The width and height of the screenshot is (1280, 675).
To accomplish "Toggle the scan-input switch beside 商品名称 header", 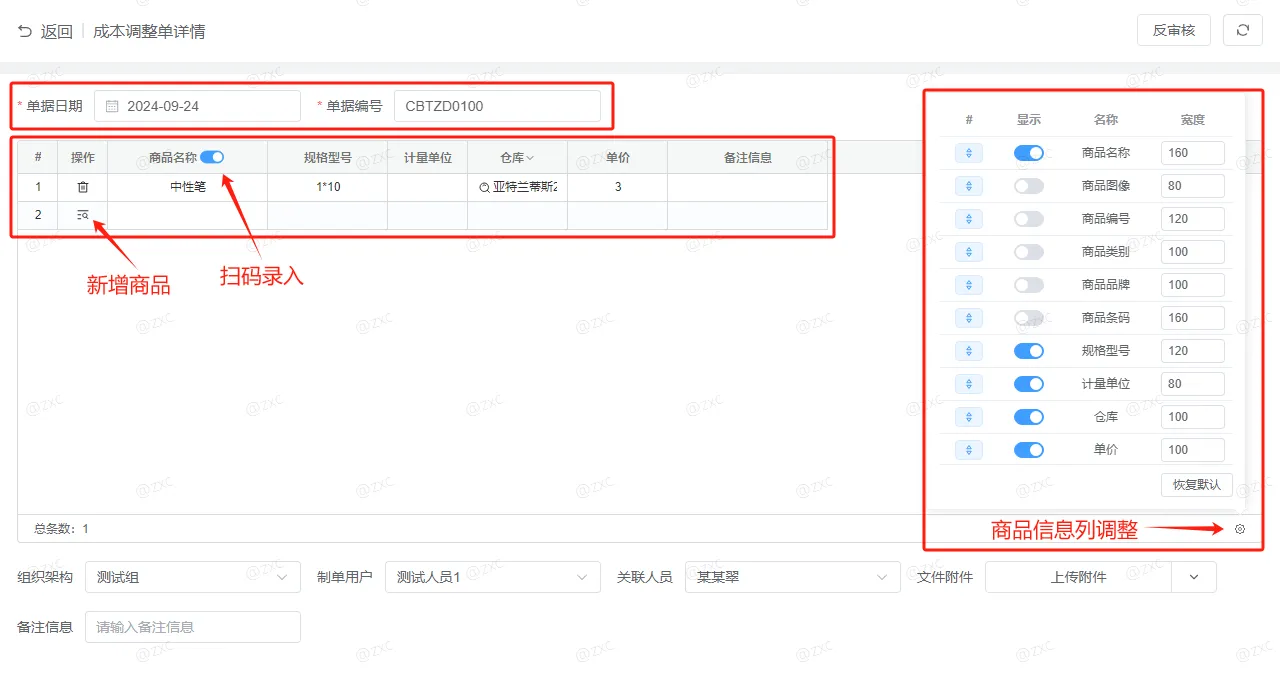I will tap(212, 157).
